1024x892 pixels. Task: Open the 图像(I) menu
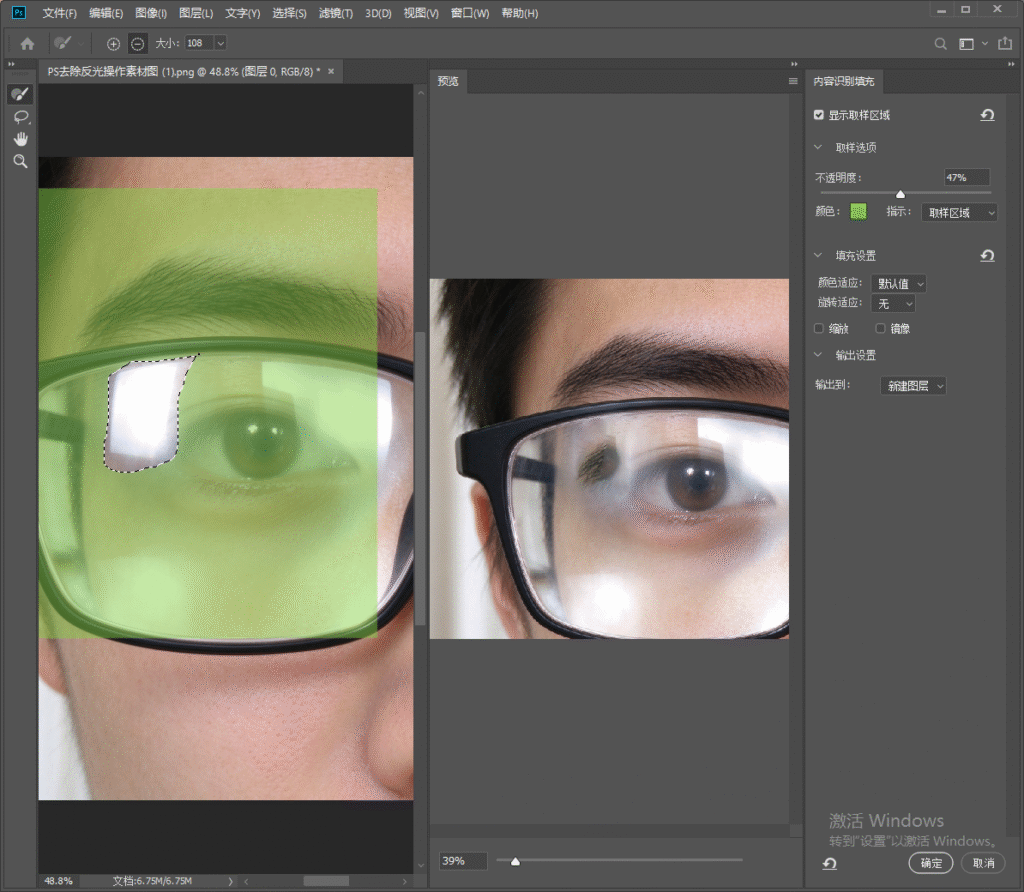[x=151, y=13]
